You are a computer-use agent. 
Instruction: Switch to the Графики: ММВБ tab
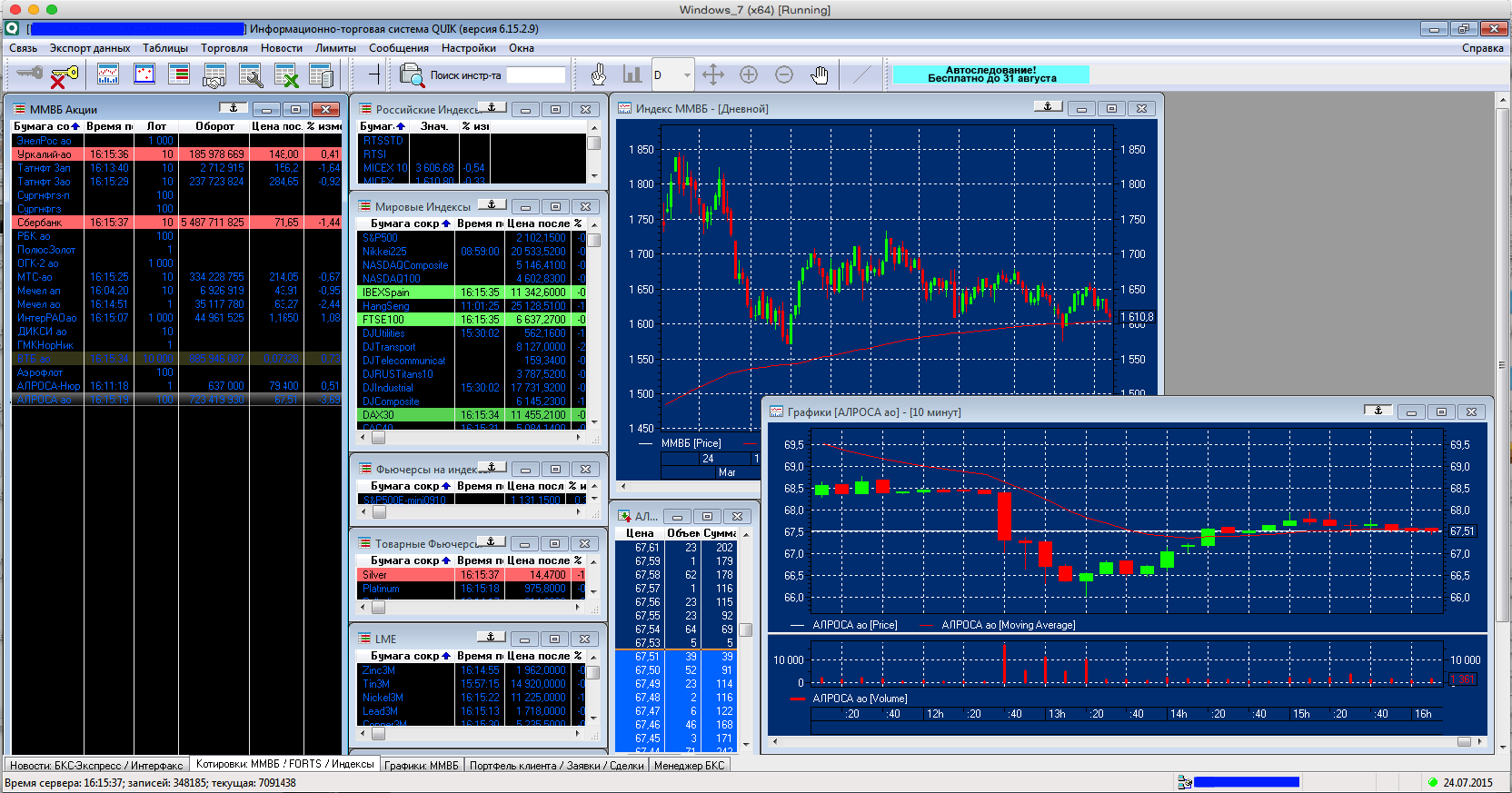[422, 765]
